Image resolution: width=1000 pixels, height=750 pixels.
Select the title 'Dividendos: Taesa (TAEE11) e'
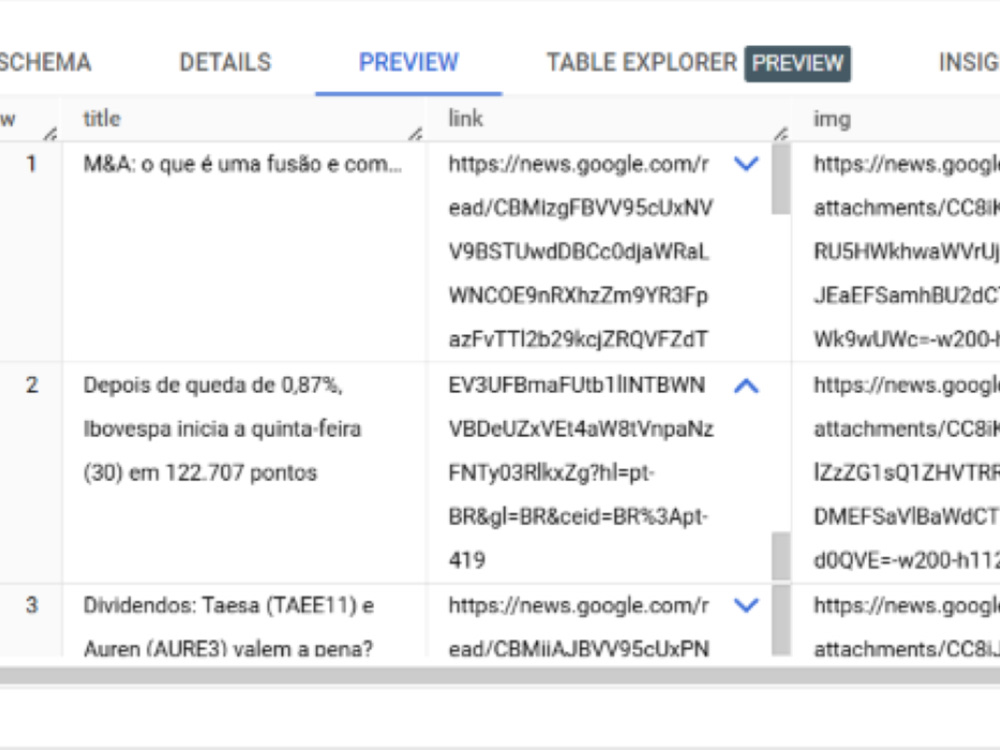pyautogui.click(x=229, y=605)
